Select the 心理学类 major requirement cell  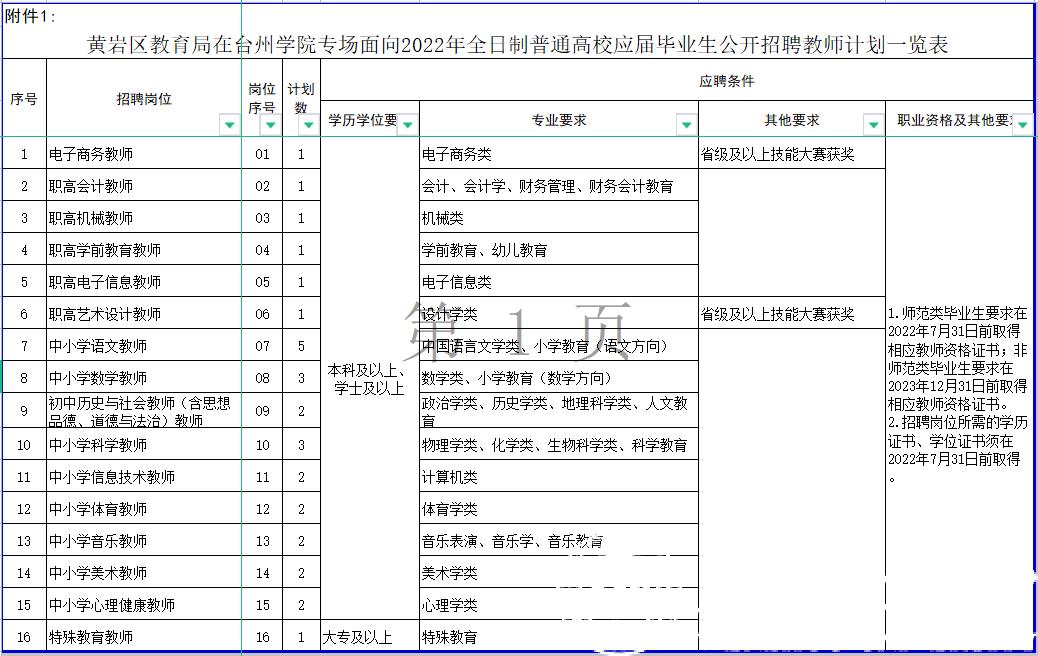[559, 604]
